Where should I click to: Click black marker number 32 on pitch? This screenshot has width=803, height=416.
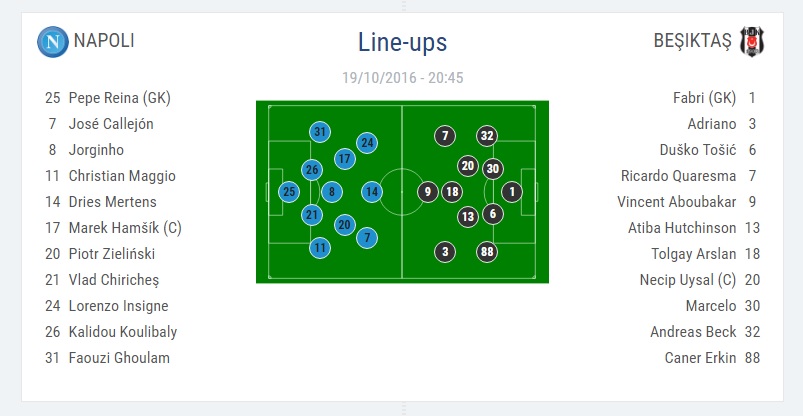(487, 136)
